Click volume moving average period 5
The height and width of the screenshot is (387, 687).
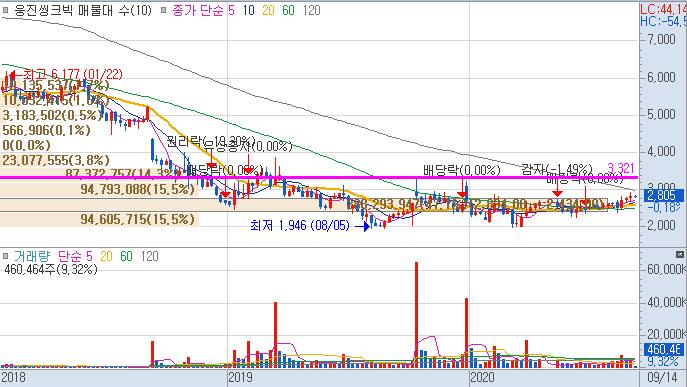coord(90,256)
